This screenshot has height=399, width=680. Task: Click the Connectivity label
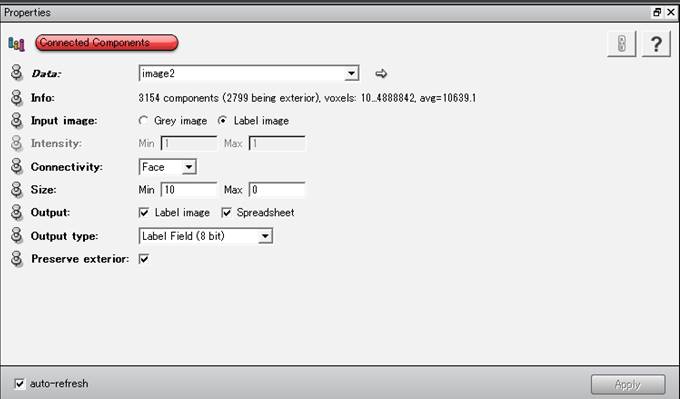[x=67, y=167]
